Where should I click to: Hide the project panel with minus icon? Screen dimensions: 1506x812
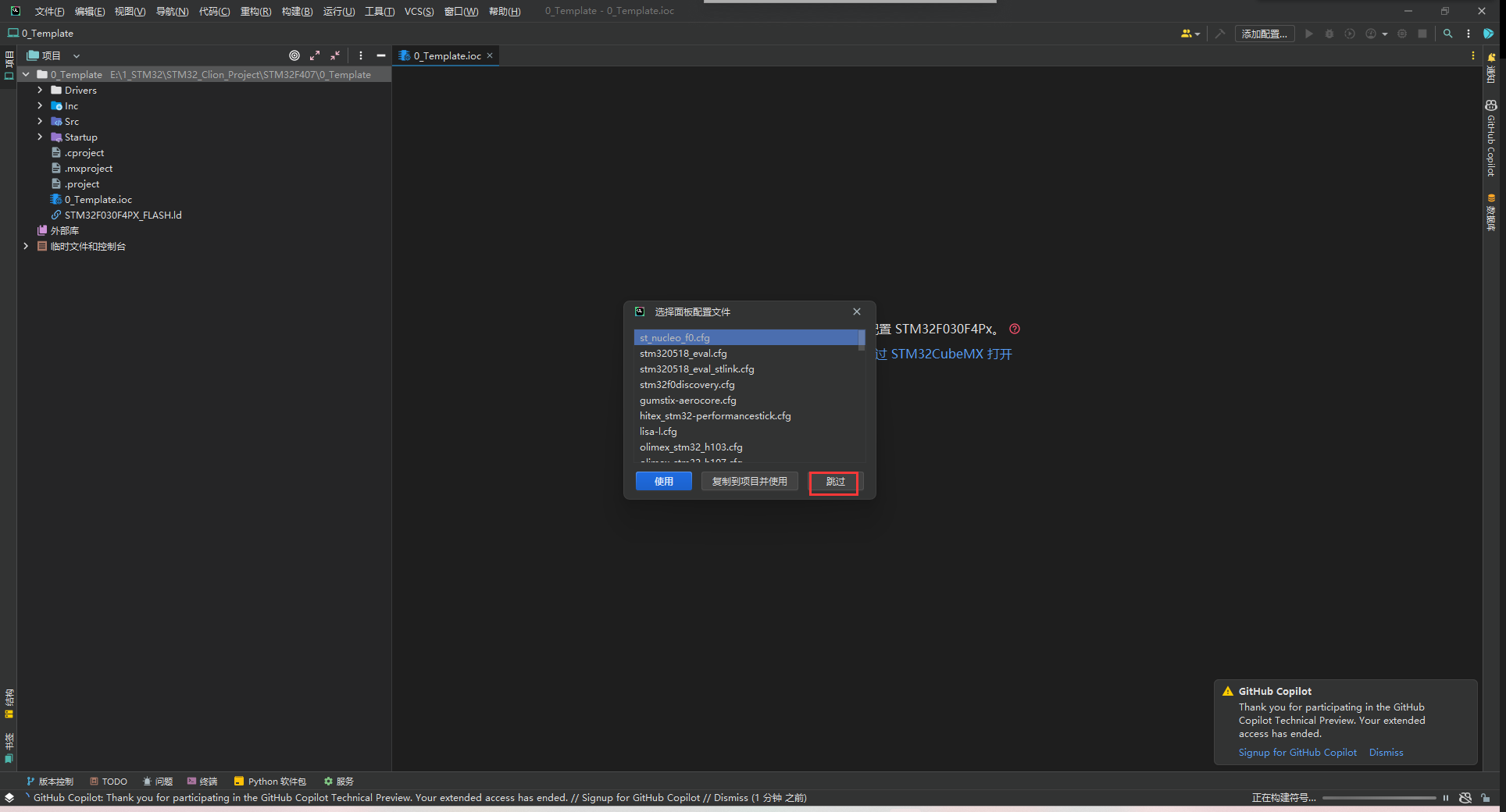381,55
